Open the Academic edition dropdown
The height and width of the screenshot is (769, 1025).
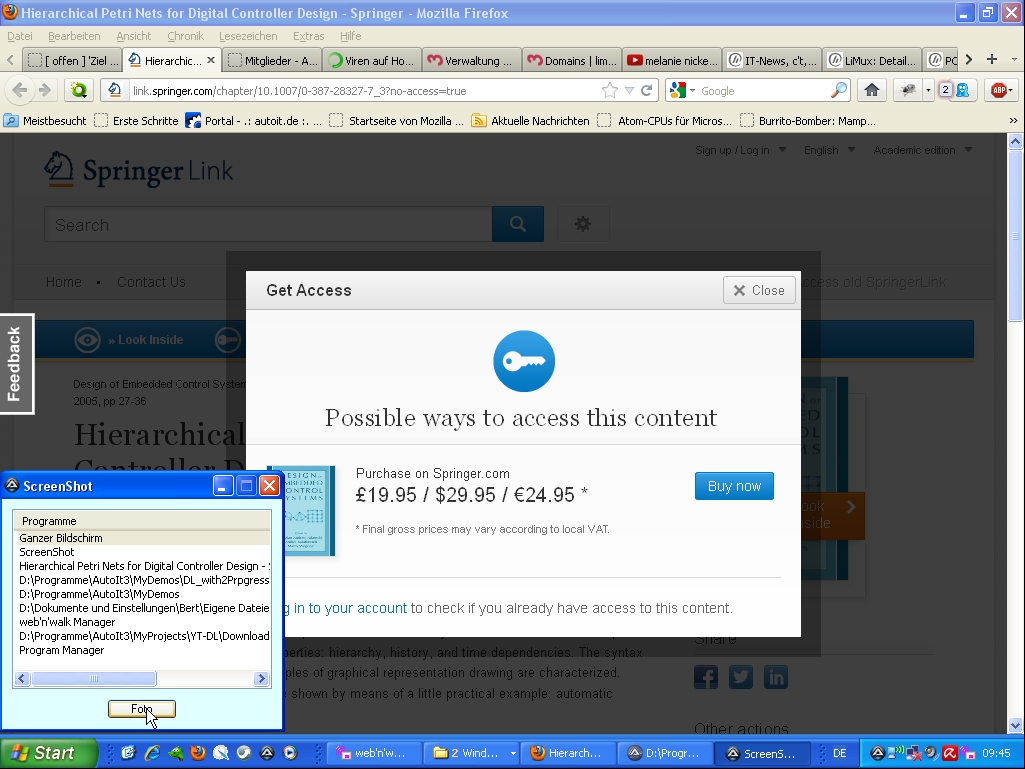tap(922, 150)
